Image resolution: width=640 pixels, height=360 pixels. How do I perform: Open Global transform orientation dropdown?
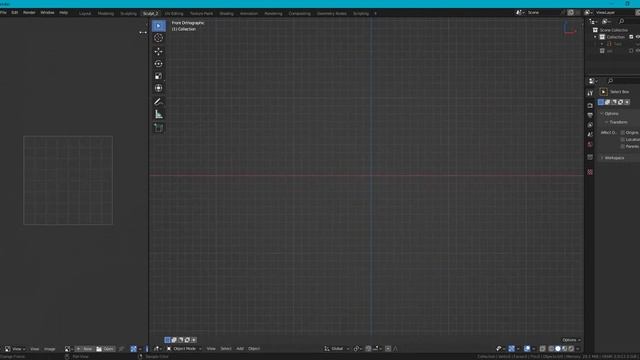tap(337, 349)
